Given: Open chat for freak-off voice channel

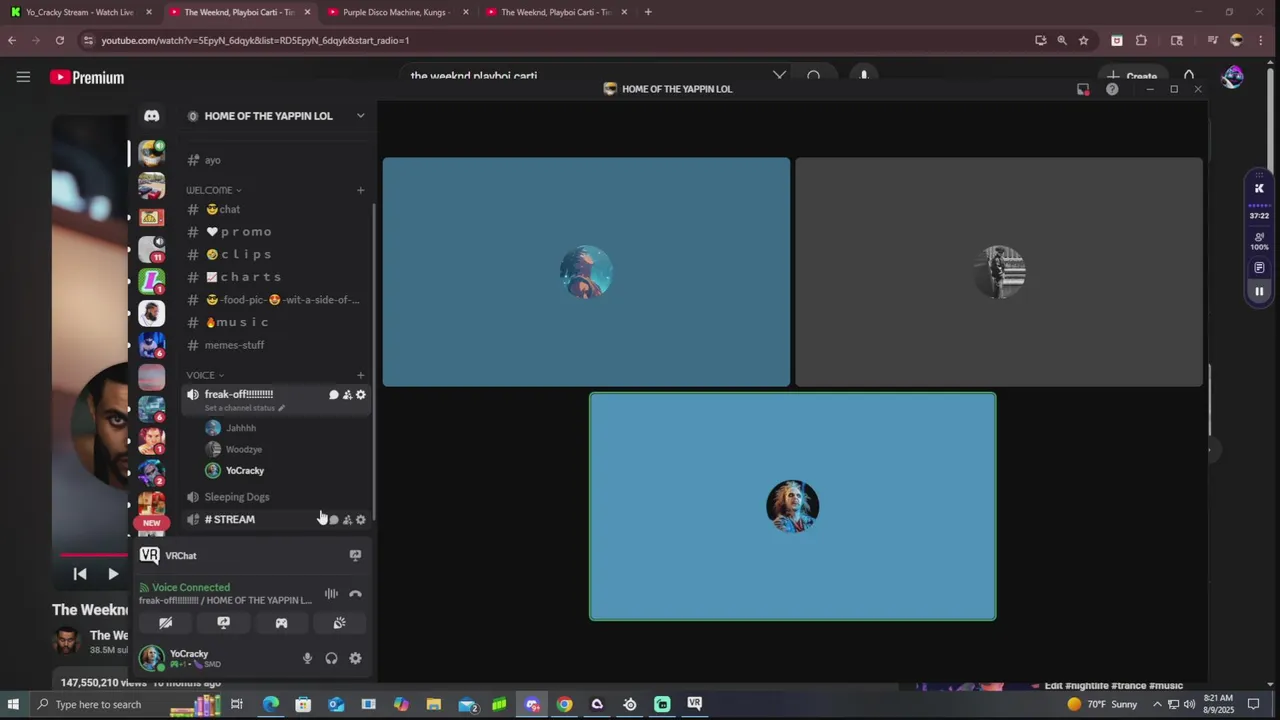Looking at the screenshot, I should (334, 395).
